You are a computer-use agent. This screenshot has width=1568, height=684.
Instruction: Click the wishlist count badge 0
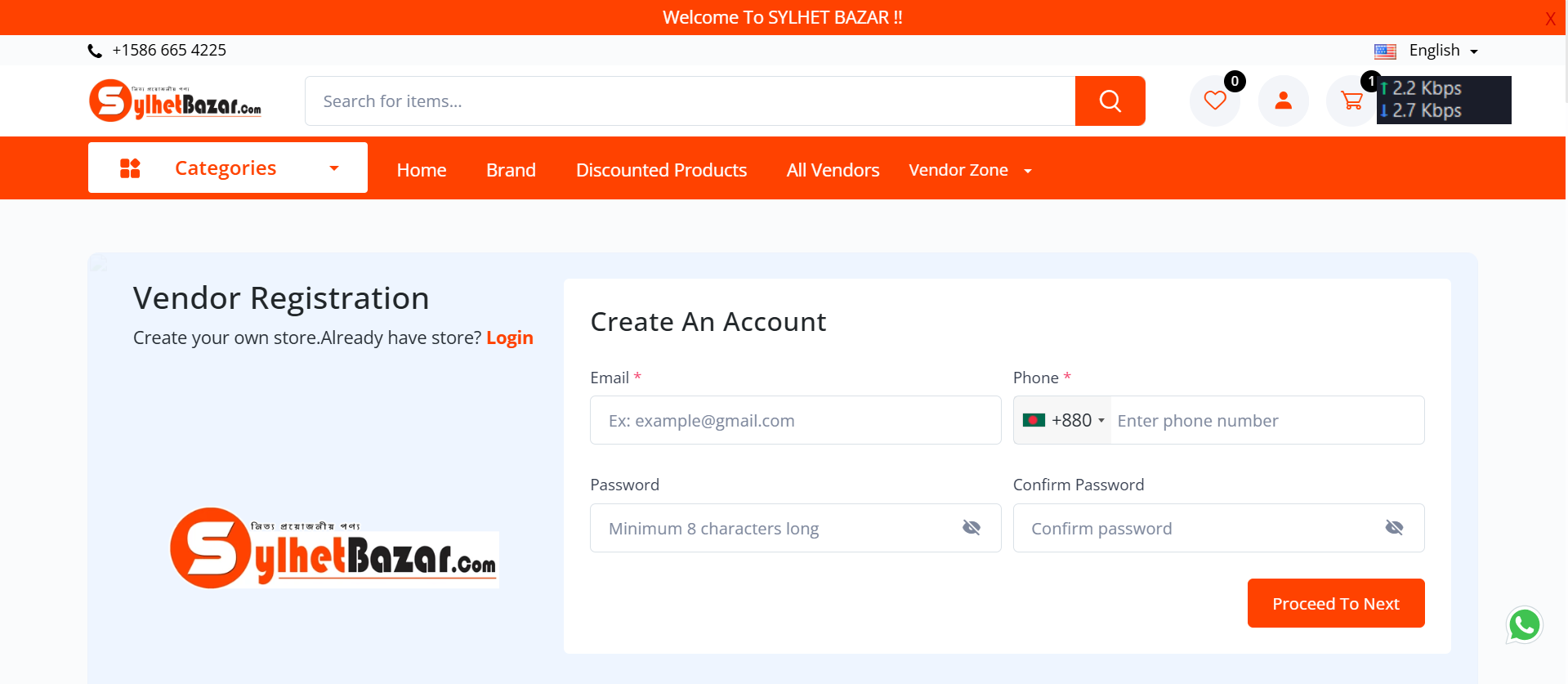click(x=1235, y=82)
